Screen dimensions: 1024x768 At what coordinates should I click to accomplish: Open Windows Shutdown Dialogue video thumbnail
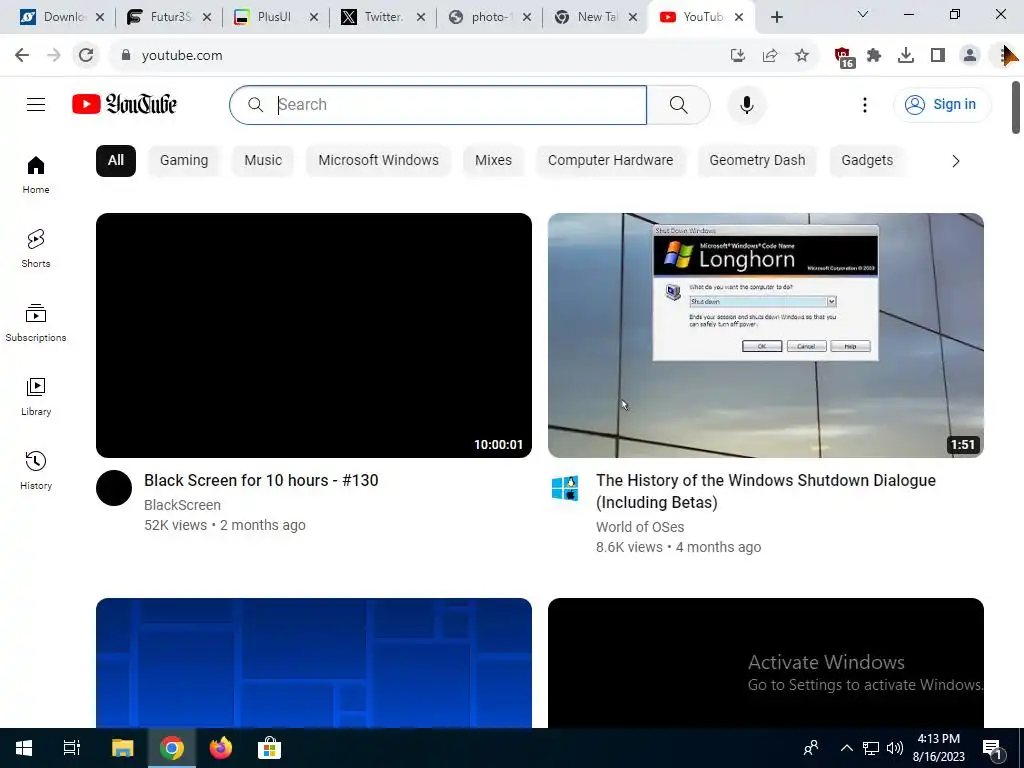pyautogui.click(x=765, y=335)
